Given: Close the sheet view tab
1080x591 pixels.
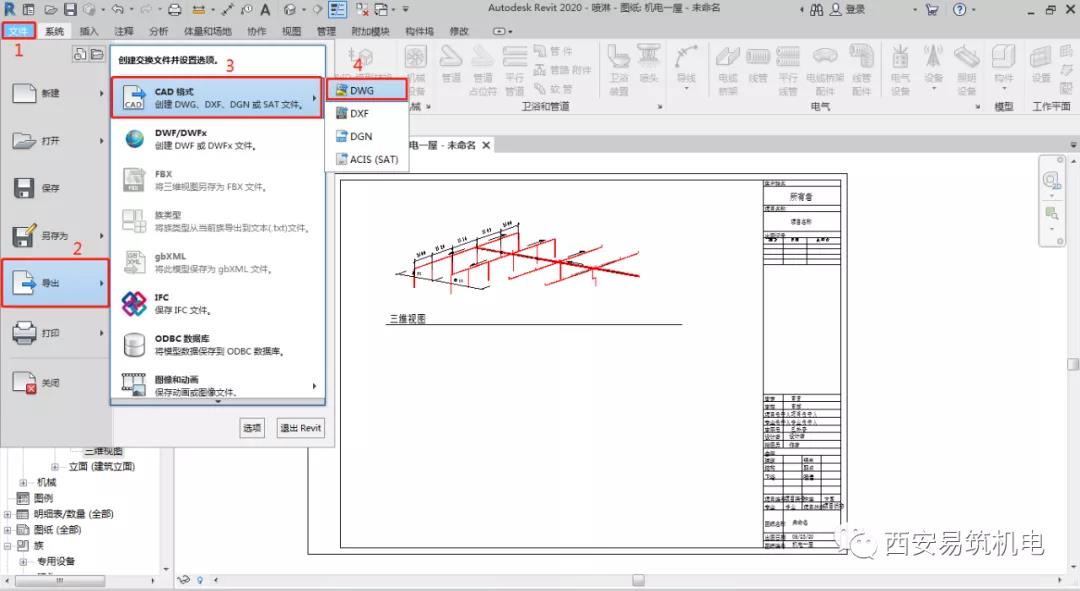Looking at the screenshot, I should point(486,145).
